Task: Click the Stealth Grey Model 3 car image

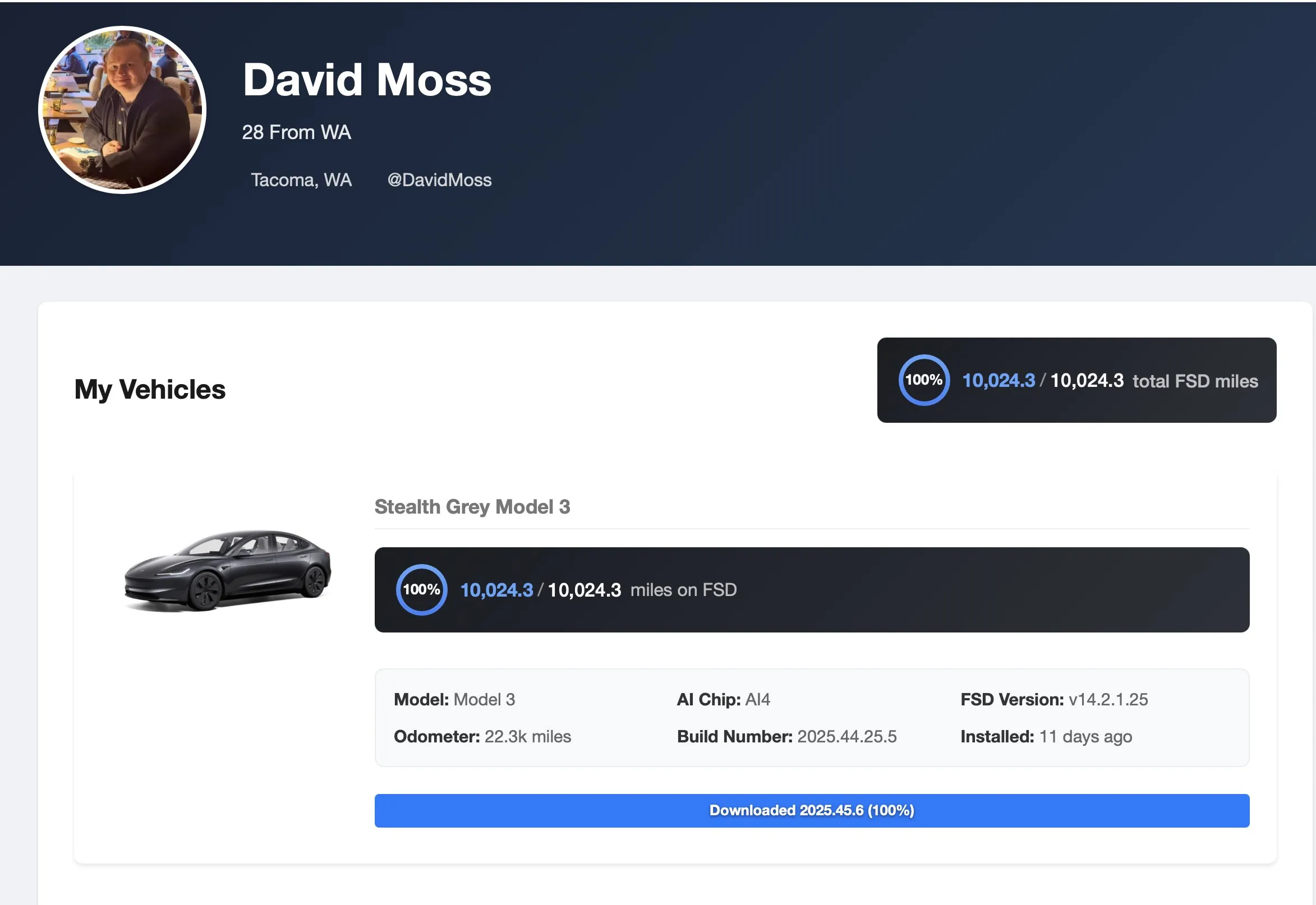Action: 227,570
